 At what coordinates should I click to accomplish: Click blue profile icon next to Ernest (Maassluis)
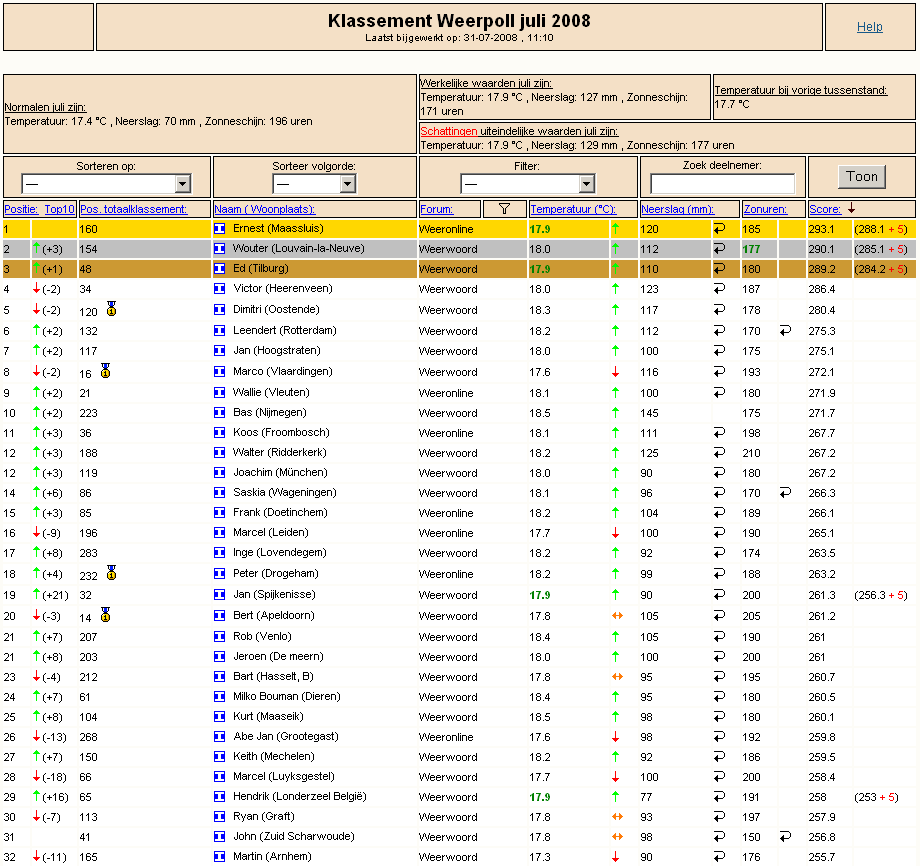219,229
